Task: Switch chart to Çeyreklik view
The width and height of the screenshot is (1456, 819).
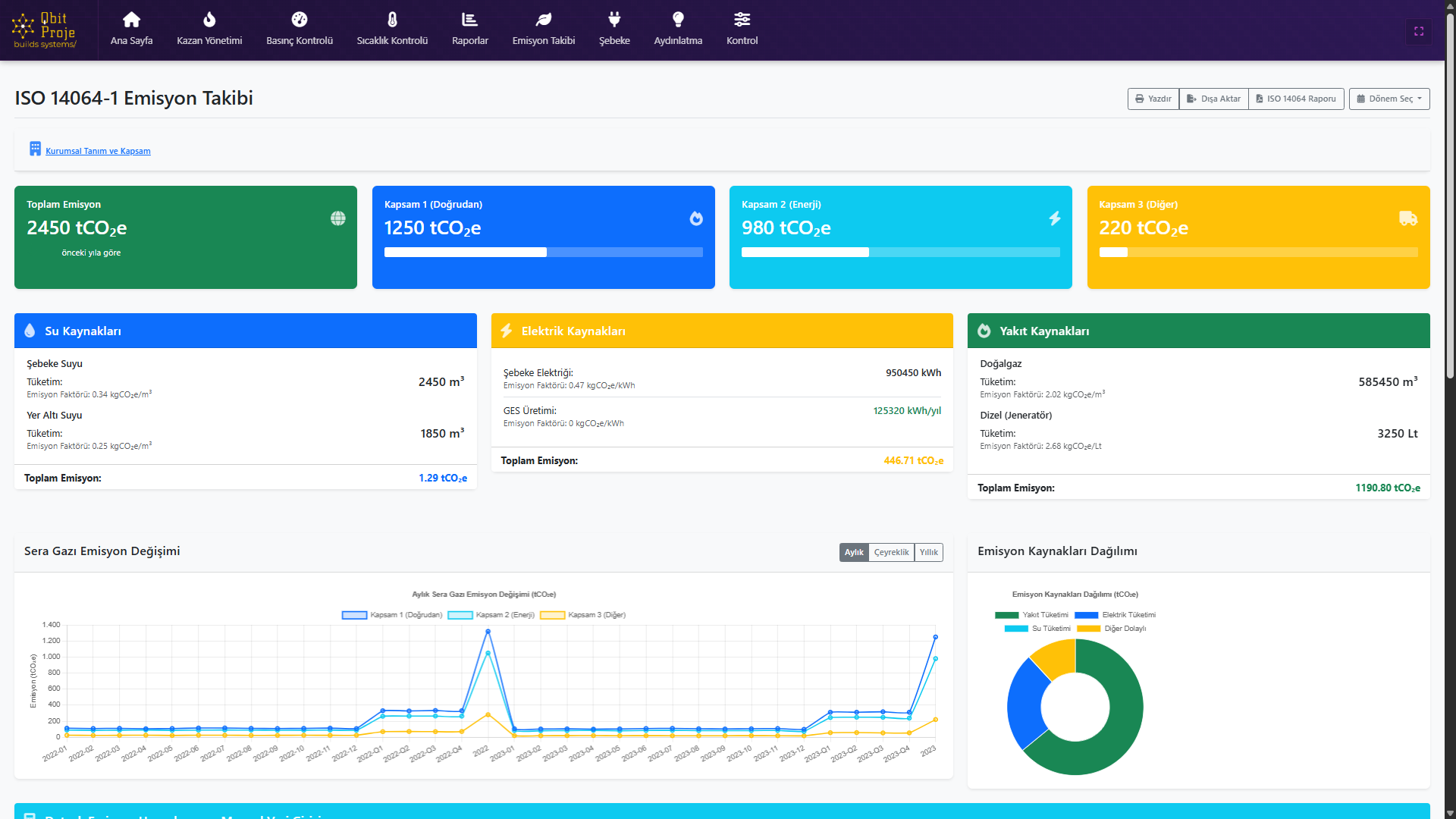Action: 891,552
